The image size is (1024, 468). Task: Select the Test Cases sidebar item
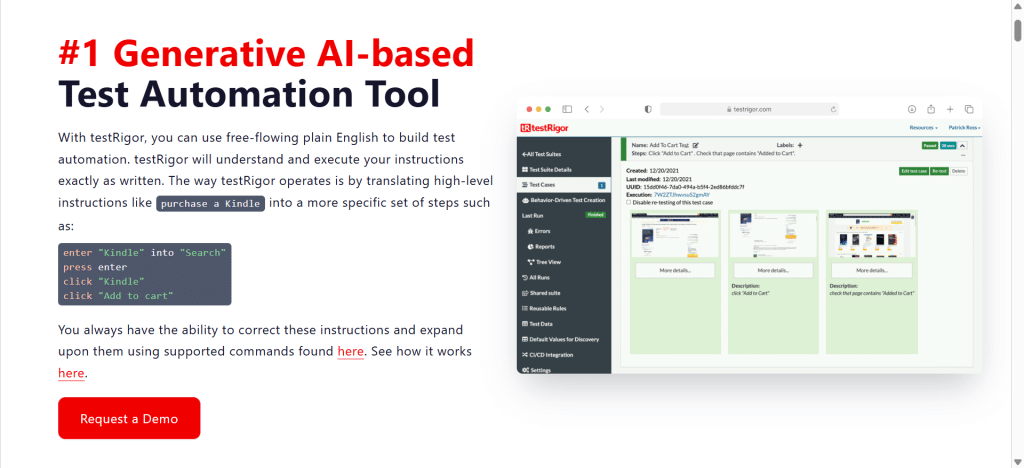click(564, 185)
